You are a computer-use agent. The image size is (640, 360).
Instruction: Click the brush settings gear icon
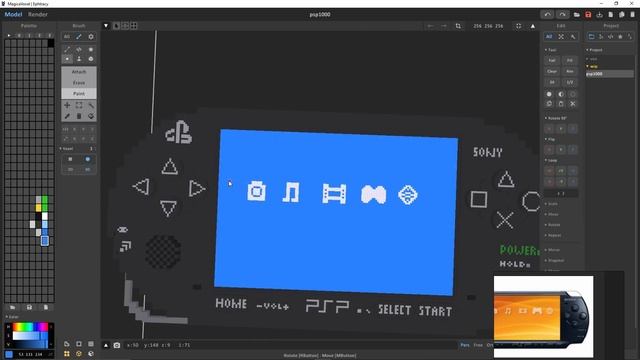click(x=91, y=37)
